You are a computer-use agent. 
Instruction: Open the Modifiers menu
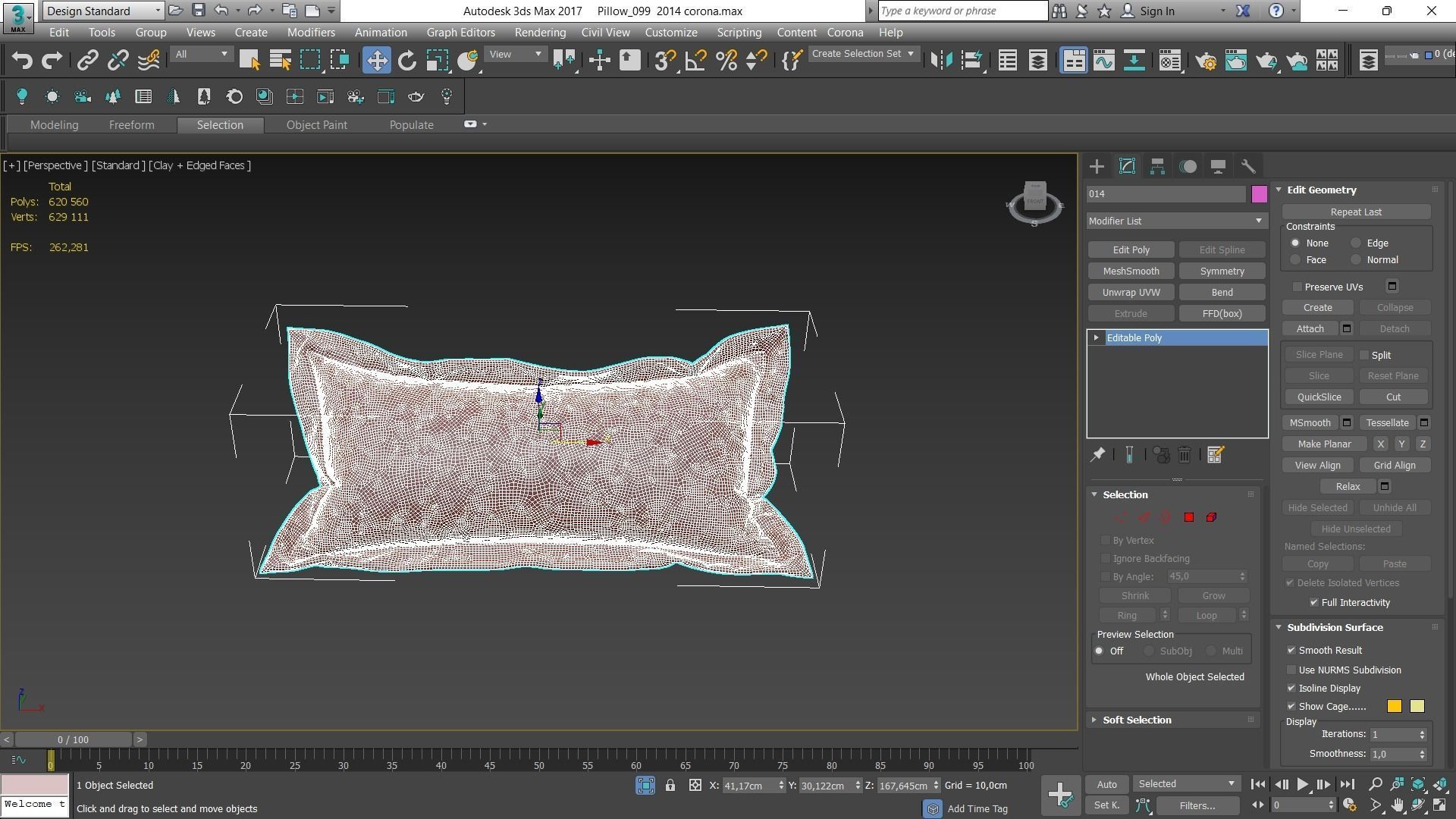311,33
